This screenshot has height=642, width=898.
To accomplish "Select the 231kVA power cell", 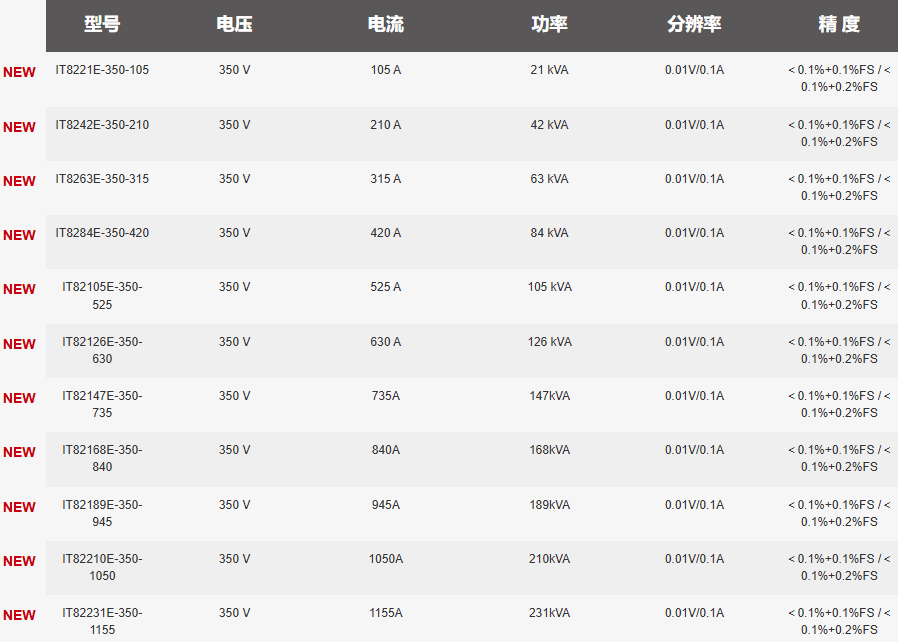I will pos(549,612).
